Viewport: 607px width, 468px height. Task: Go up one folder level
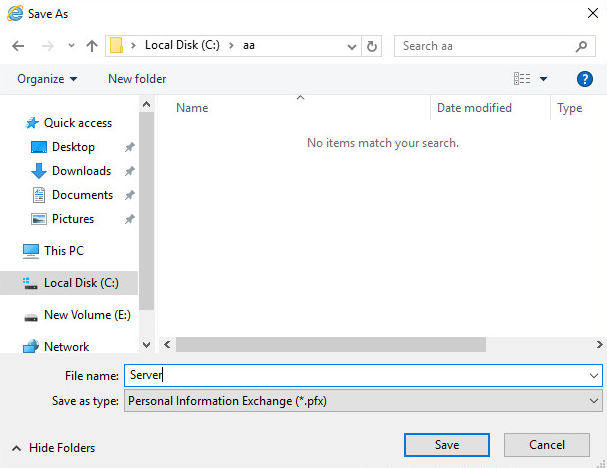pyautogui.click(x=92, y=46)
